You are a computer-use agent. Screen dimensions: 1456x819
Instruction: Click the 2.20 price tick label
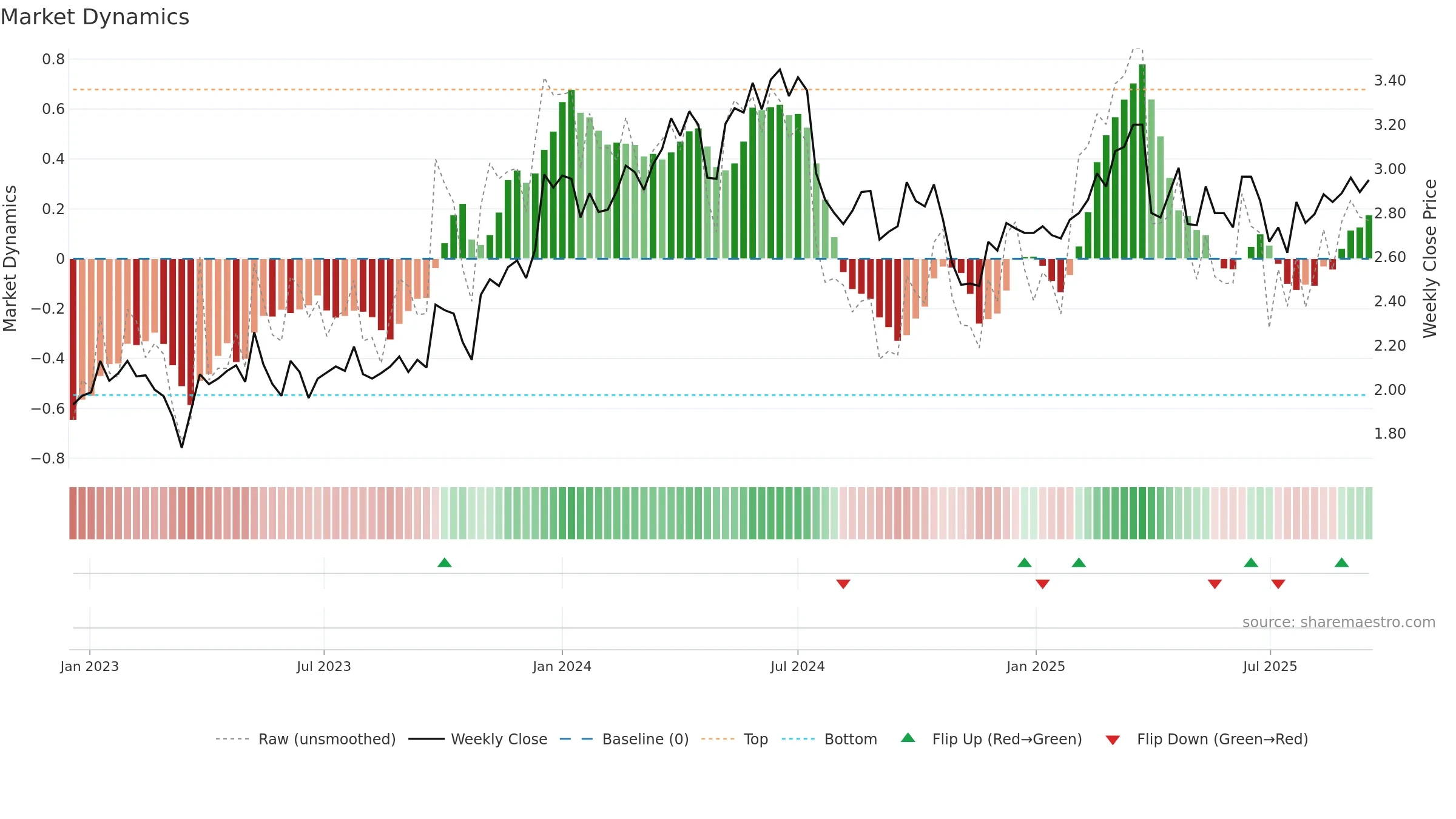point(1390,346)
